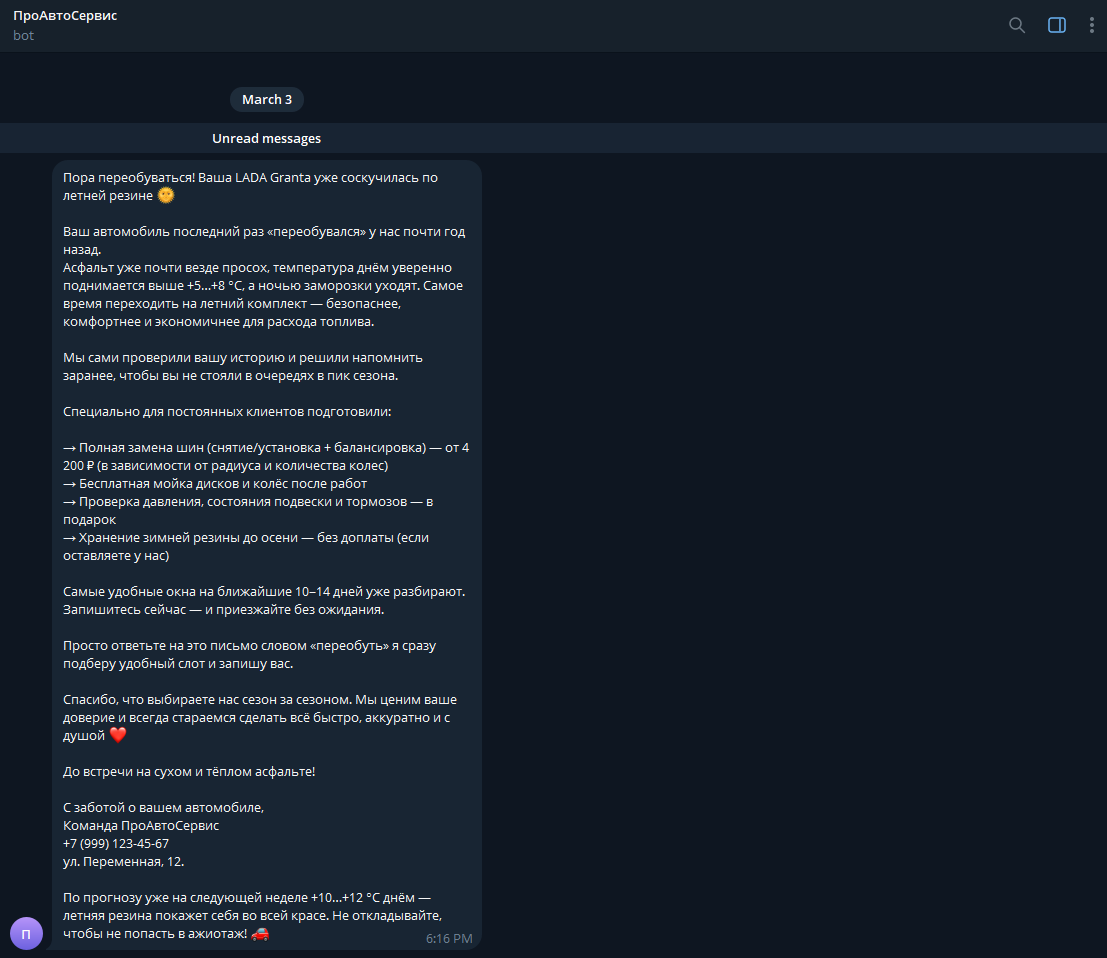Click the "До встречи на сухом" farewell line
This screenshot has width=1107, height=958.
coord(189,771)
